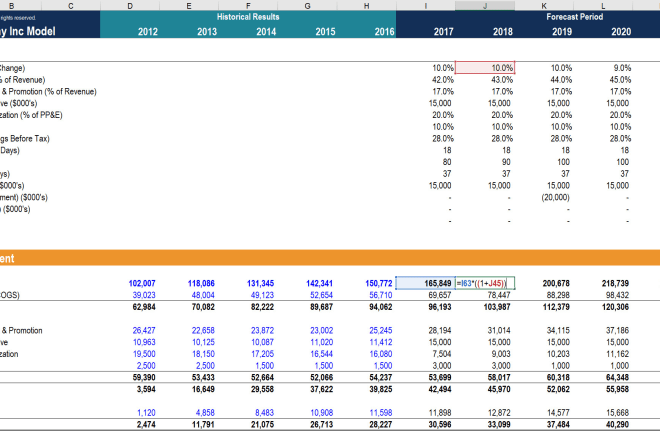Select column G header

pos(307,5)
